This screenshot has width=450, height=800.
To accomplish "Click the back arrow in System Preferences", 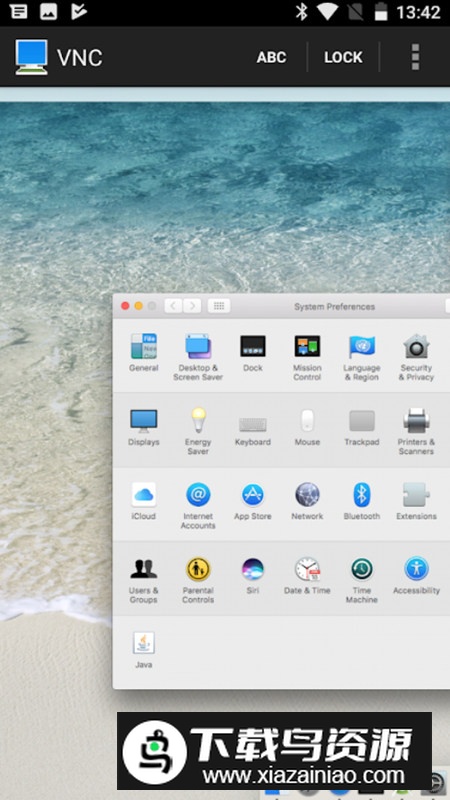I will pyautogui.click(x=173, y=306).
